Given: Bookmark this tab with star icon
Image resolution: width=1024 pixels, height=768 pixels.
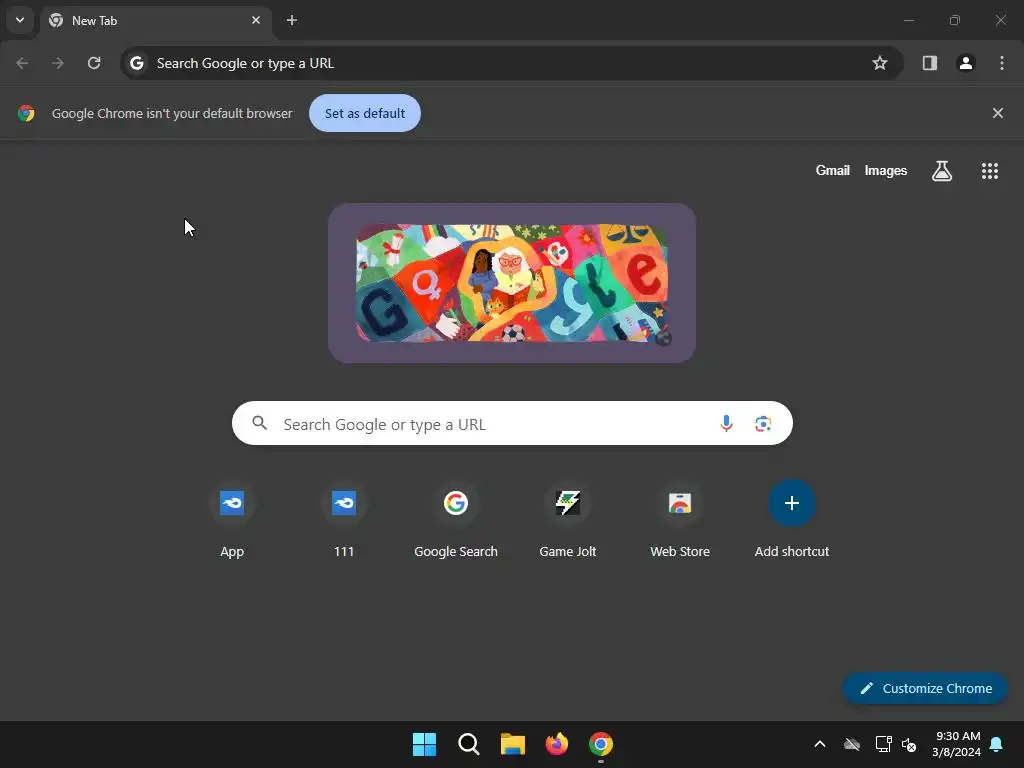Looking at the screenshot, I should 880,63.
